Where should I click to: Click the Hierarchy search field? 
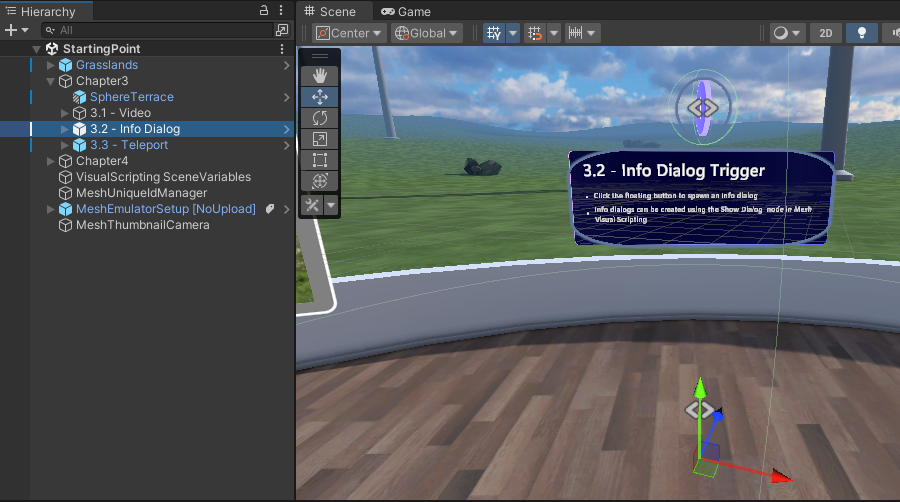pos(160,30)
